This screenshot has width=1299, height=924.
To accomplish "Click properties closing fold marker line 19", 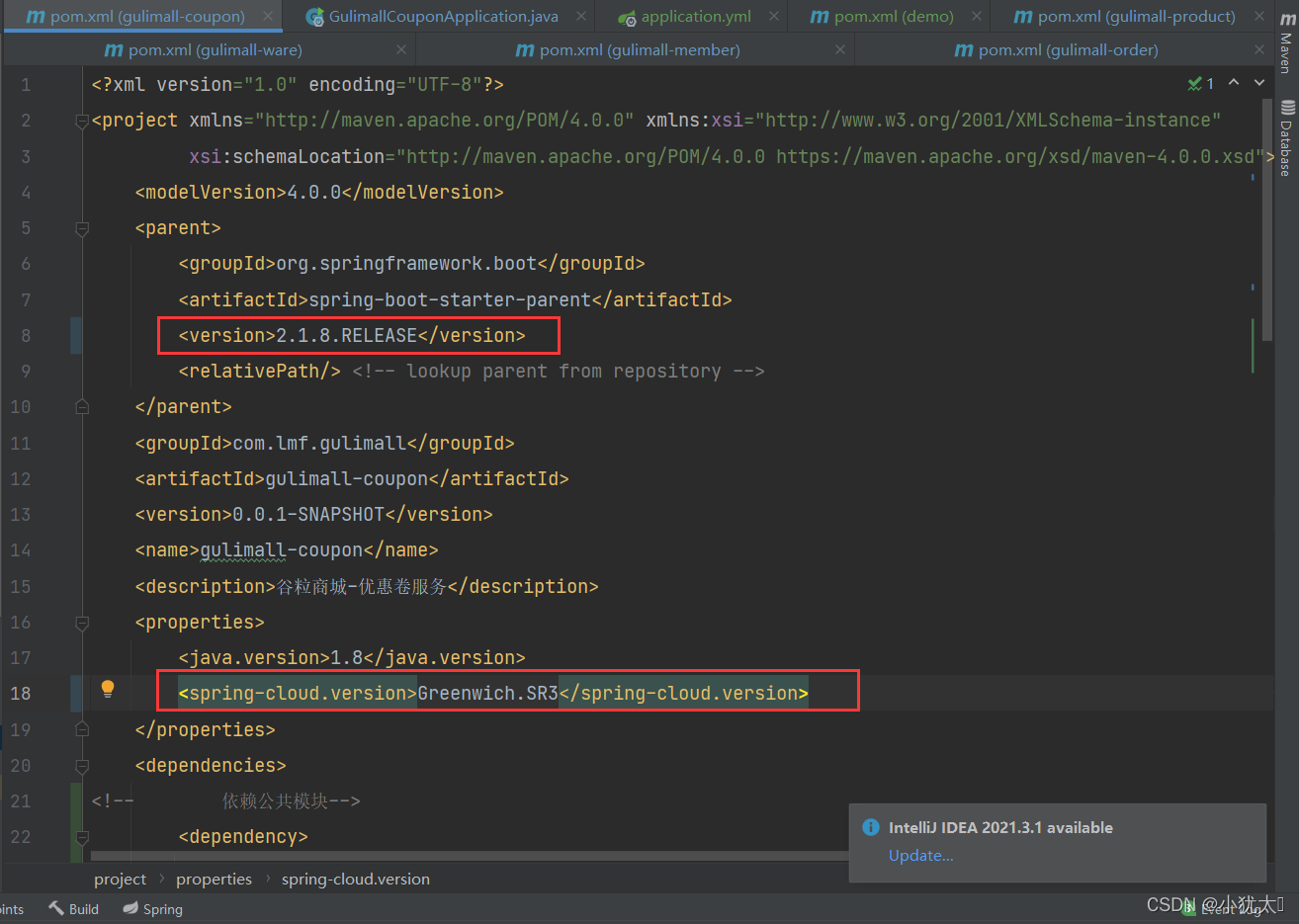I will coord(82,729).
